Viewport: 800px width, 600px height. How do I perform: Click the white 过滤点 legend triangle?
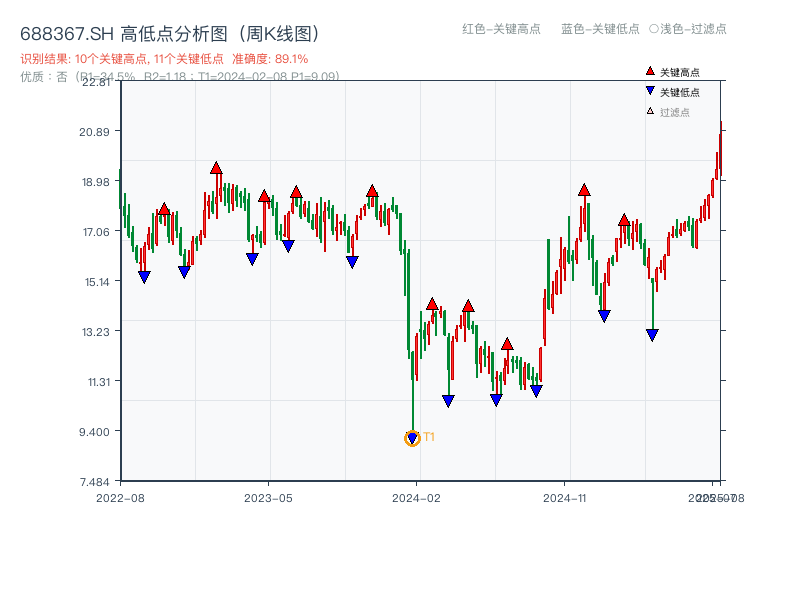(x=650, y=111)
